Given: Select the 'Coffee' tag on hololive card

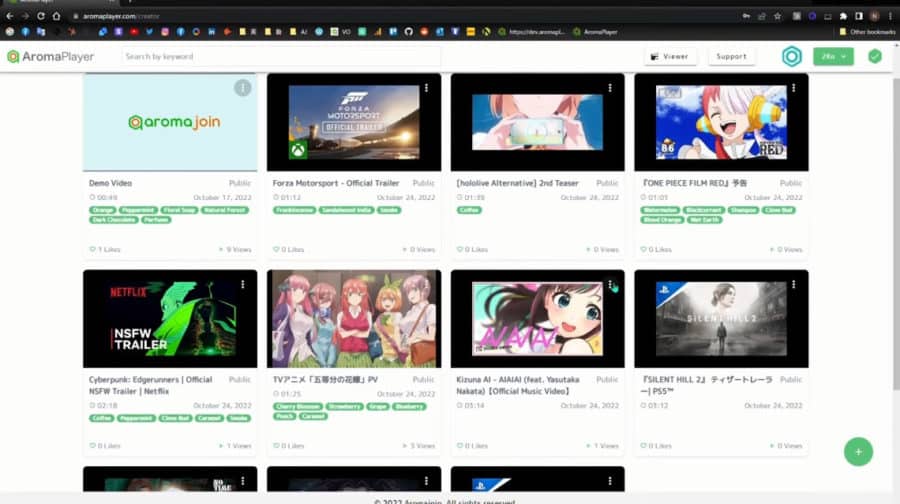Looking at the screenshot, I should (x=469, y=210).
